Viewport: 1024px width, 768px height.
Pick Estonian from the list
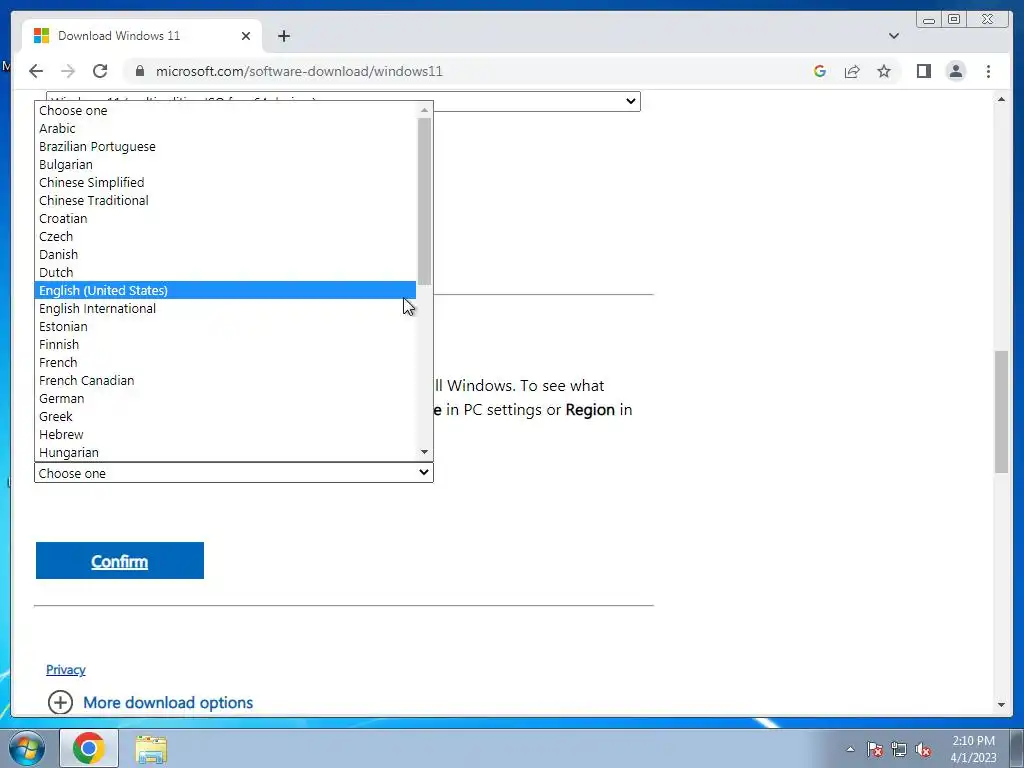(225, 327)
